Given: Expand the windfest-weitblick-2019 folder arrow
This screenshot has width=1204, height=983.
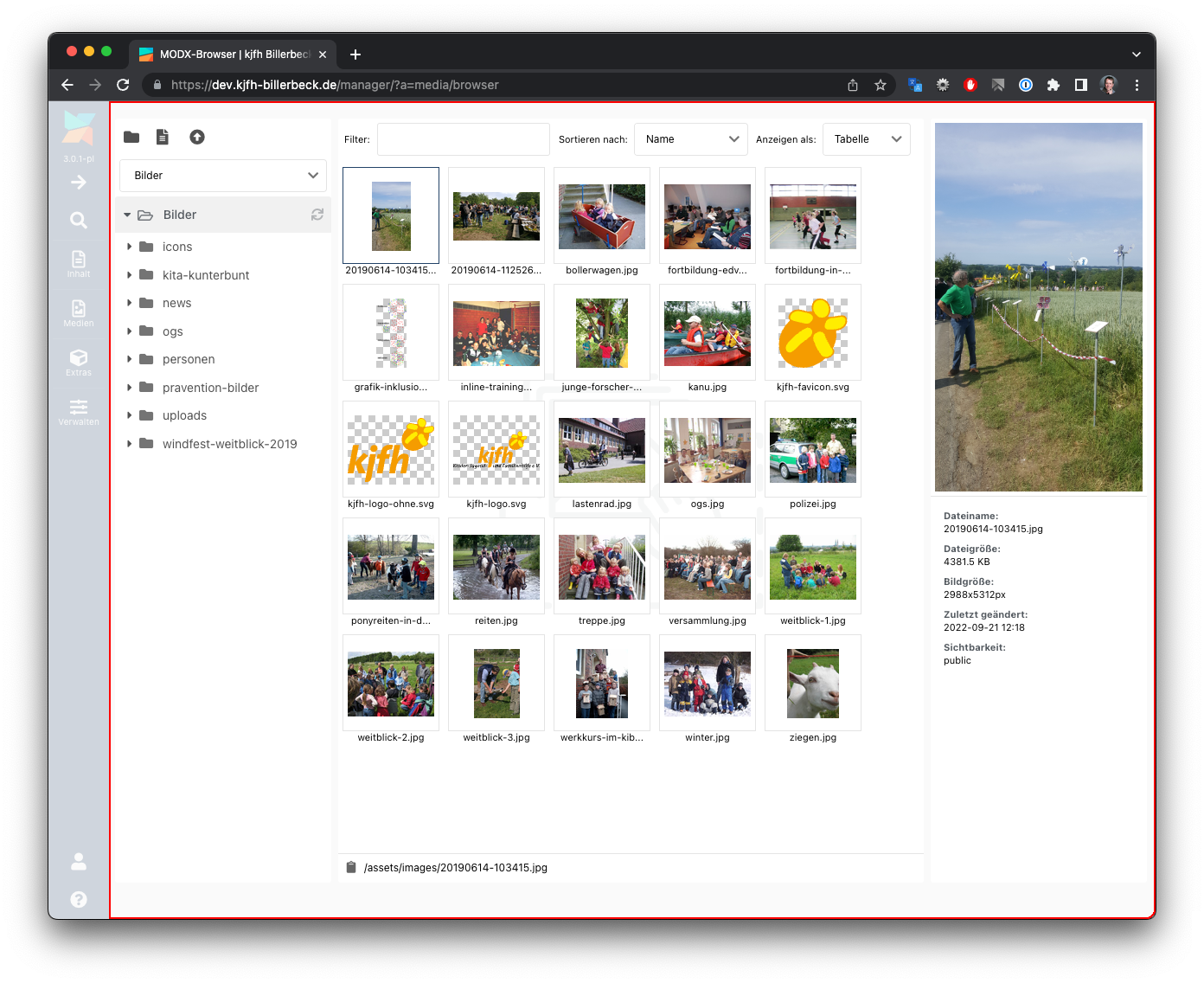Looking at the screenshot, I should [130, 444].
